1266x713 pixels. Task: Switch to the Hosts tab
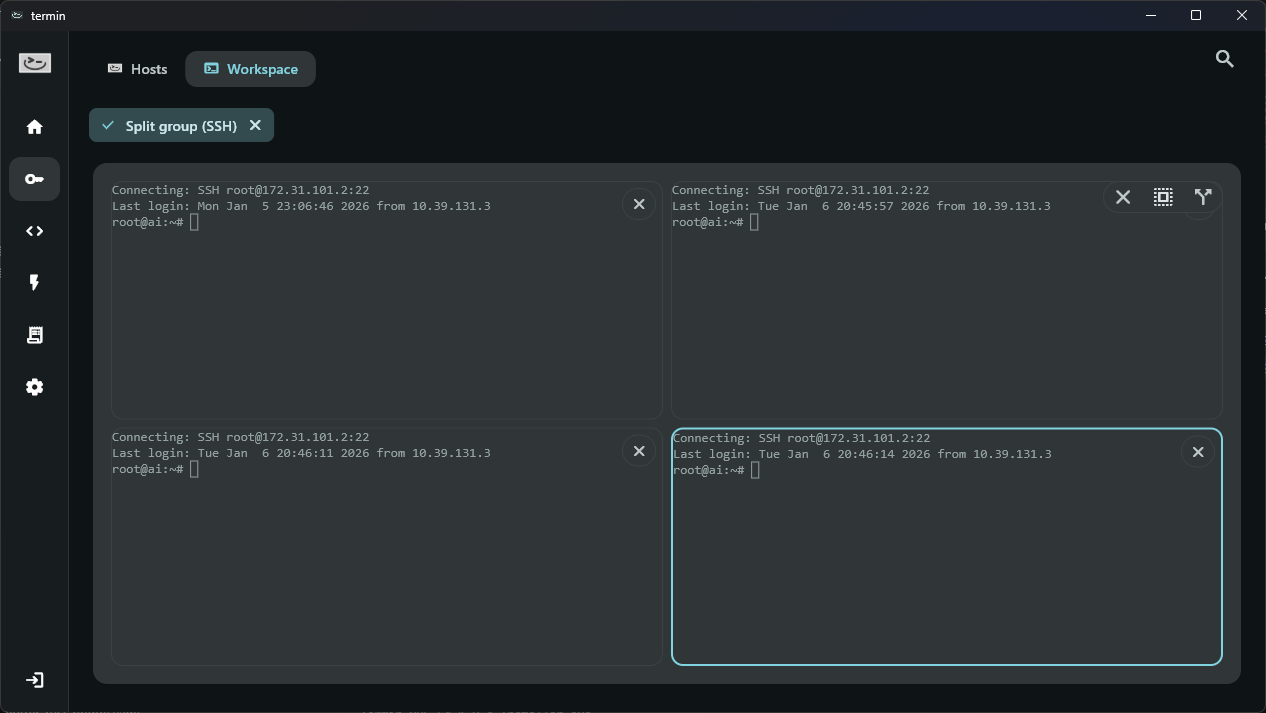[138, 69]
